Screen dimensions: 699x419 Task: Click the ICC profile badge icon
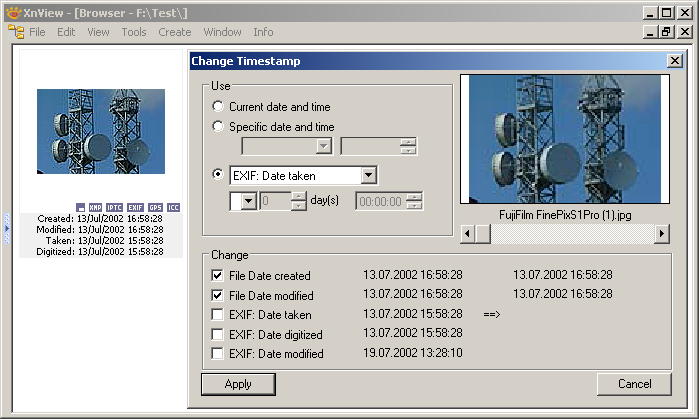click(173, 207)
